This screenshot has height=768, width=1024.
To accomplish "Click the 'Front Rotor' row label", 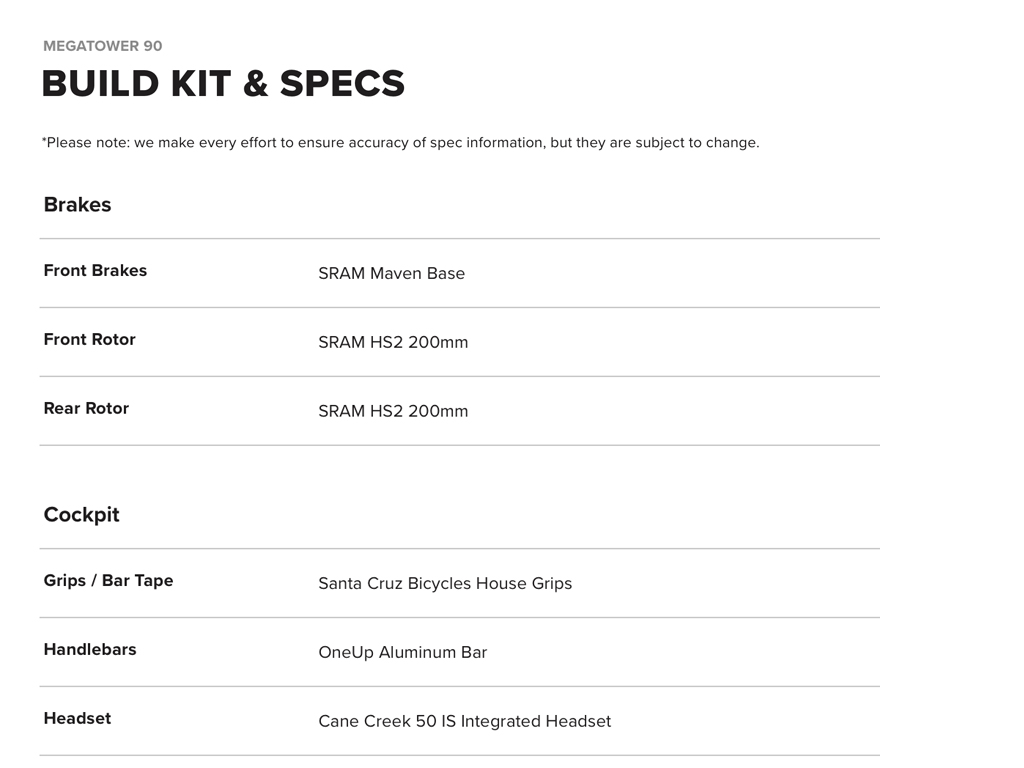I will click(x=89, y=340).
